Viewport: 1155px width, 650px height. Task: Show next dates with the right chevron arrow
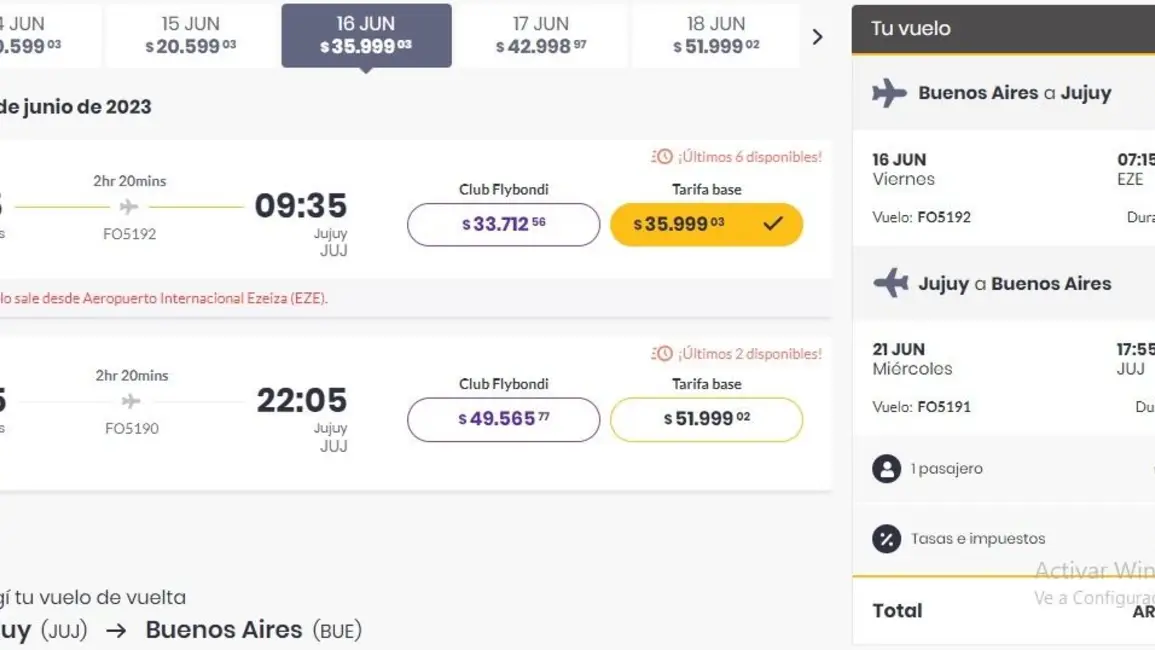coord(817,37)
